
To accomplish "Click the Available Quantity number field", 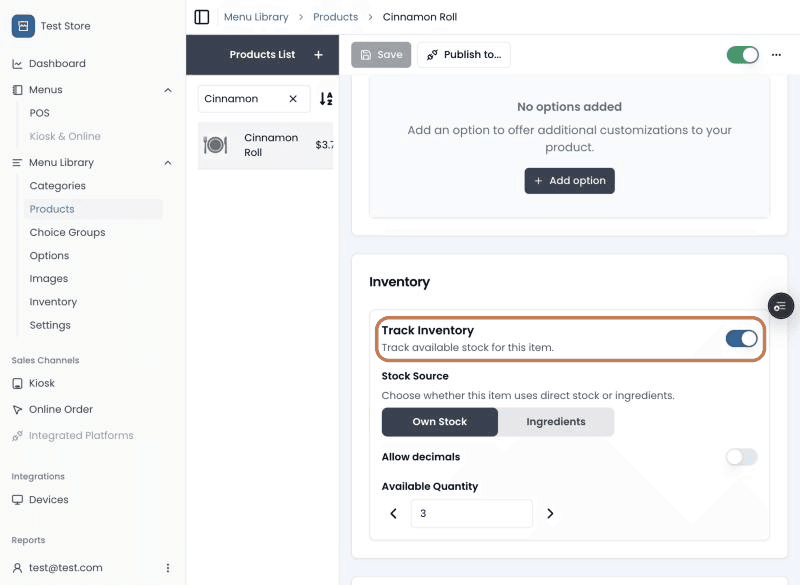I will [471, 514].
